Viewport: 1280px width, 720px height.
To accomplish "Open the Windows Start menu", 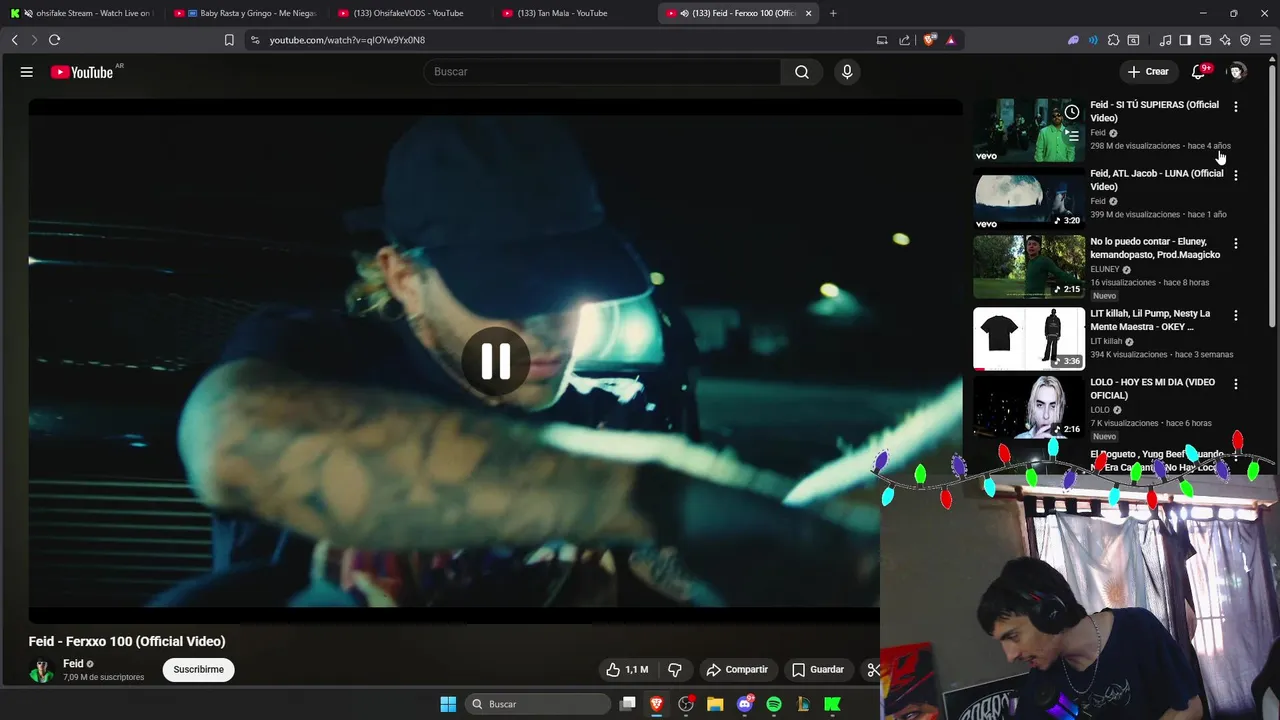I will coord(448,704).
